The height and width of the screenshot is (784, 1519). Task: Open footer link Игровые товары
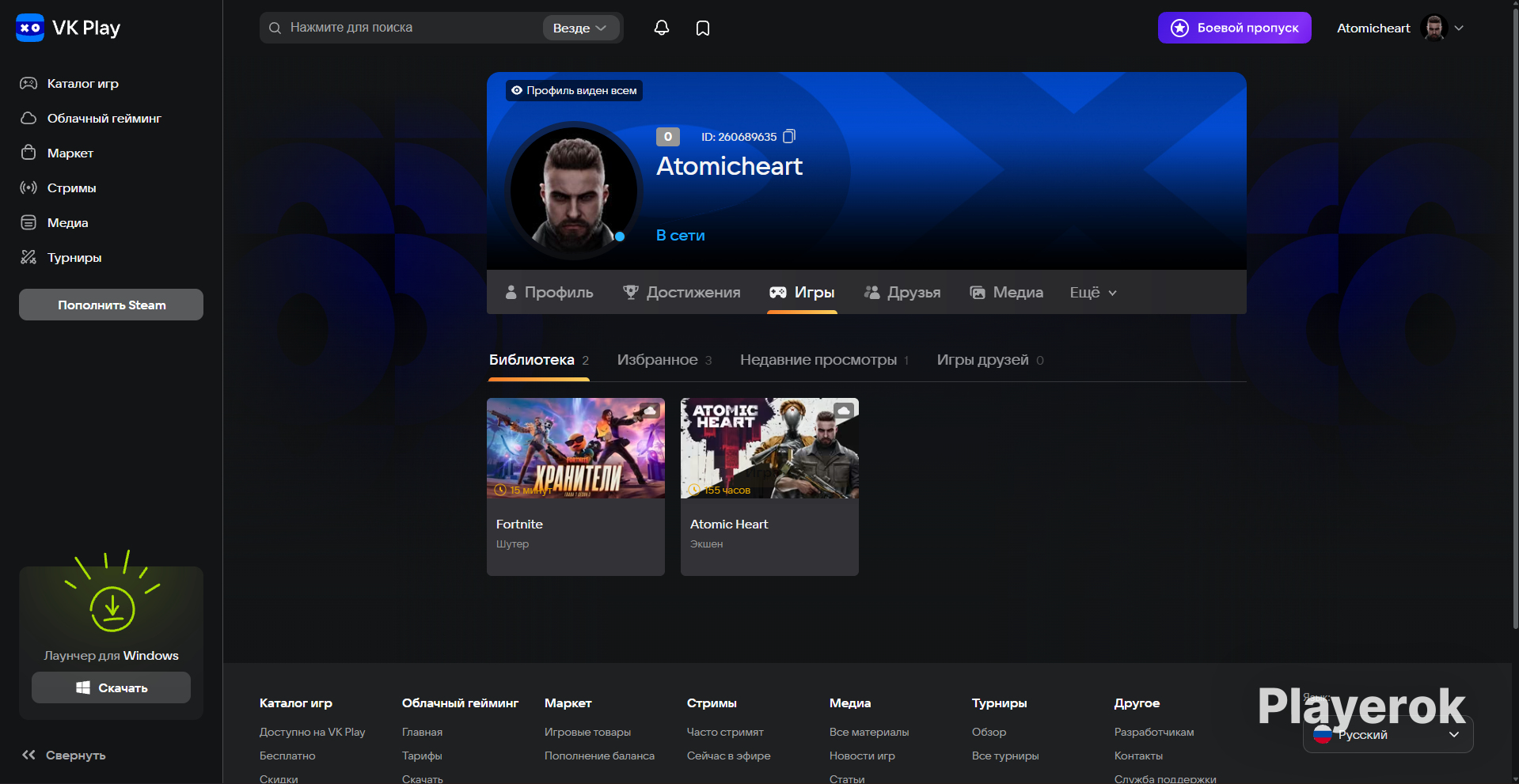[587, 732]
